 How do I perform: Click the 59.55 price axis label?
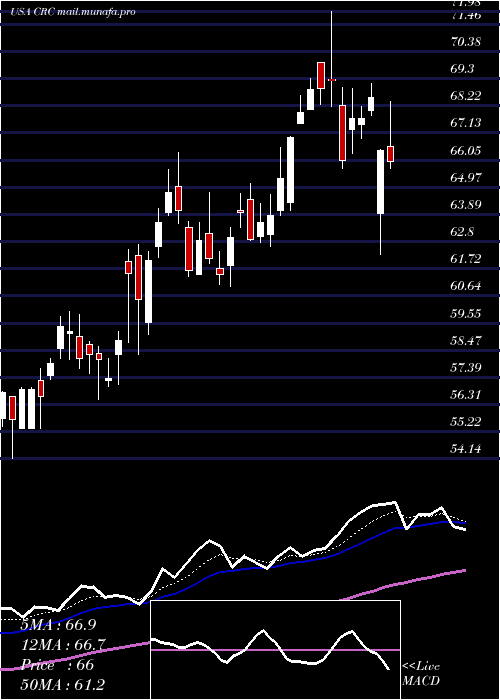click(467, 313)
